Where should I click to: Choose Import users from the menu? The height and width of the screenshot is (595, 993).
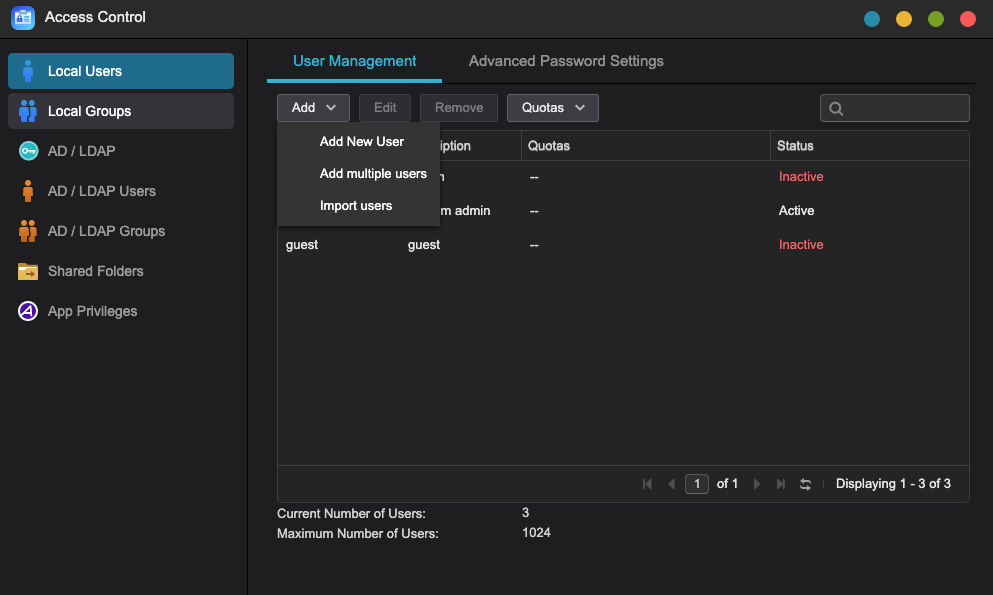pos(355,206)
